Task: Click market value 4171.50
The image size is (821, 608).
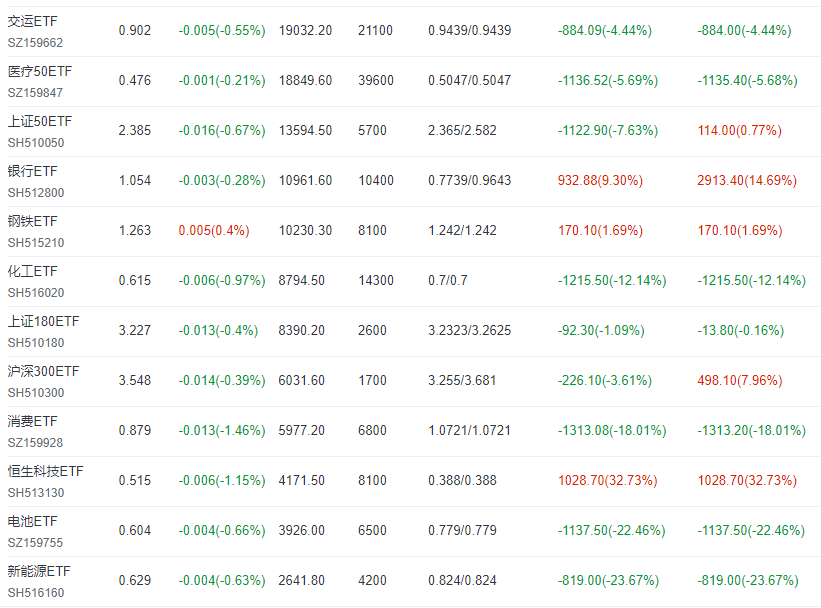Action: (x=302, y=480)
